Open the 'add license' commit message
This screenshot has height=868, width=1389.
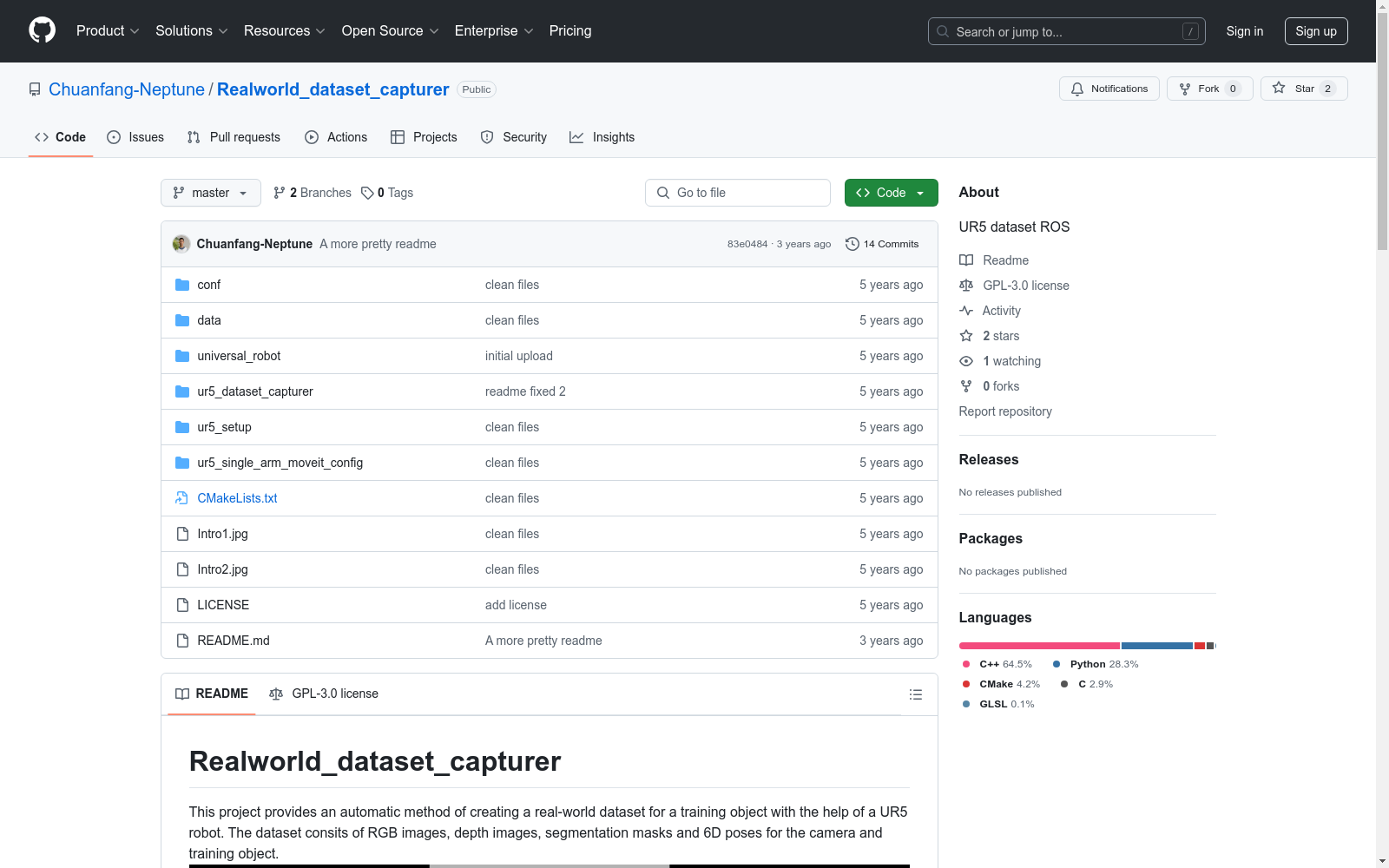(516, 605)
